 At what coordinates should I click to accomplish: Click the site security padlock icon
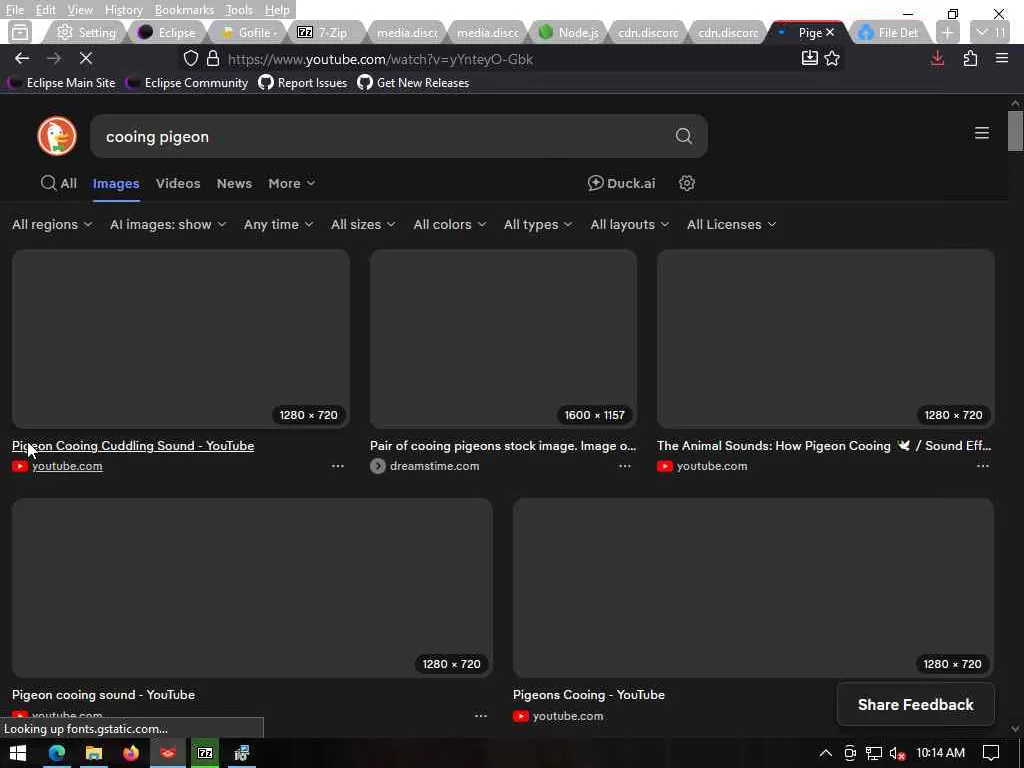213,59
